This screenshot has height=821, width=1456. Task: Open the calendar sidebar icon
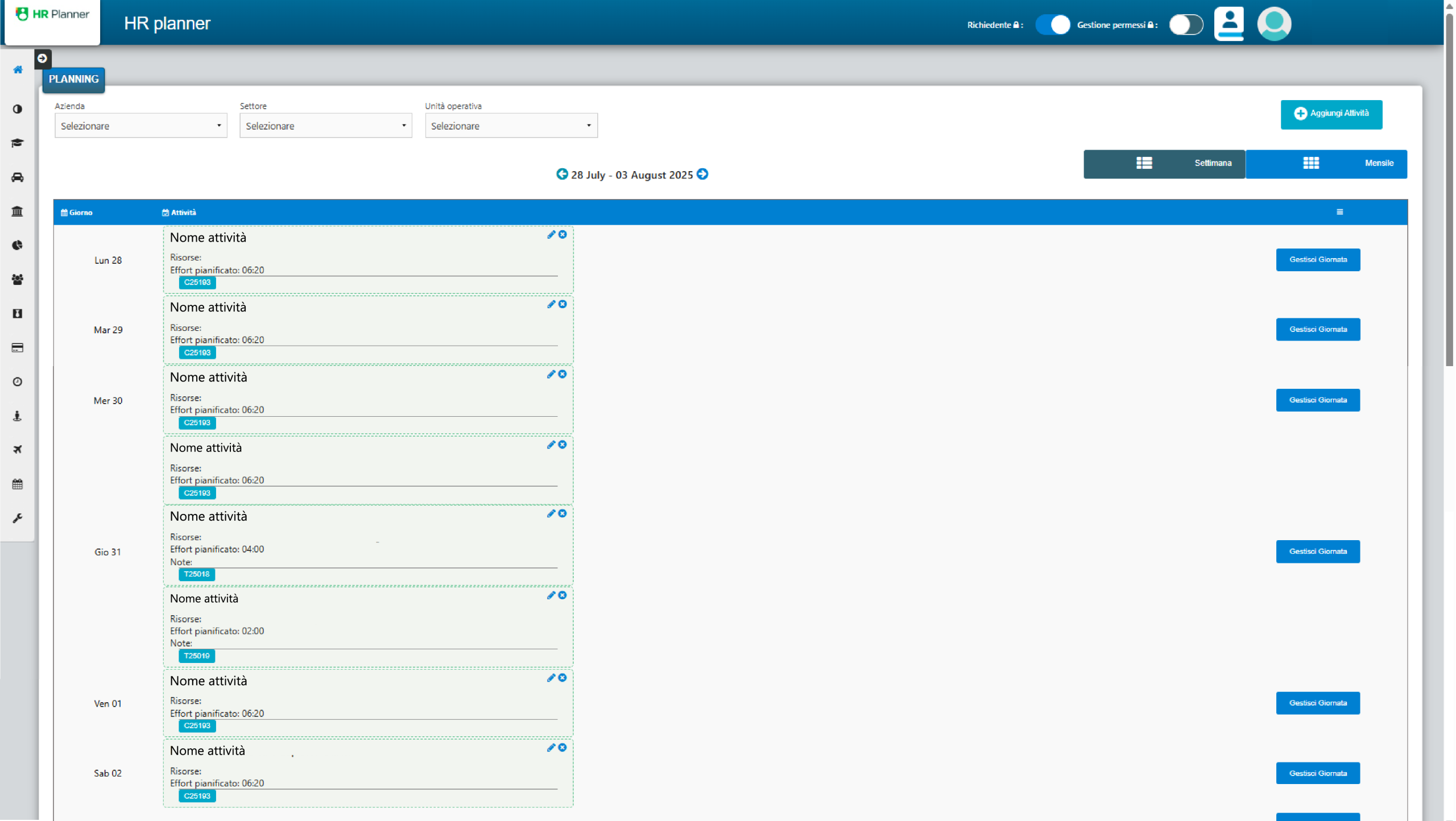click(x=18, y=484)
